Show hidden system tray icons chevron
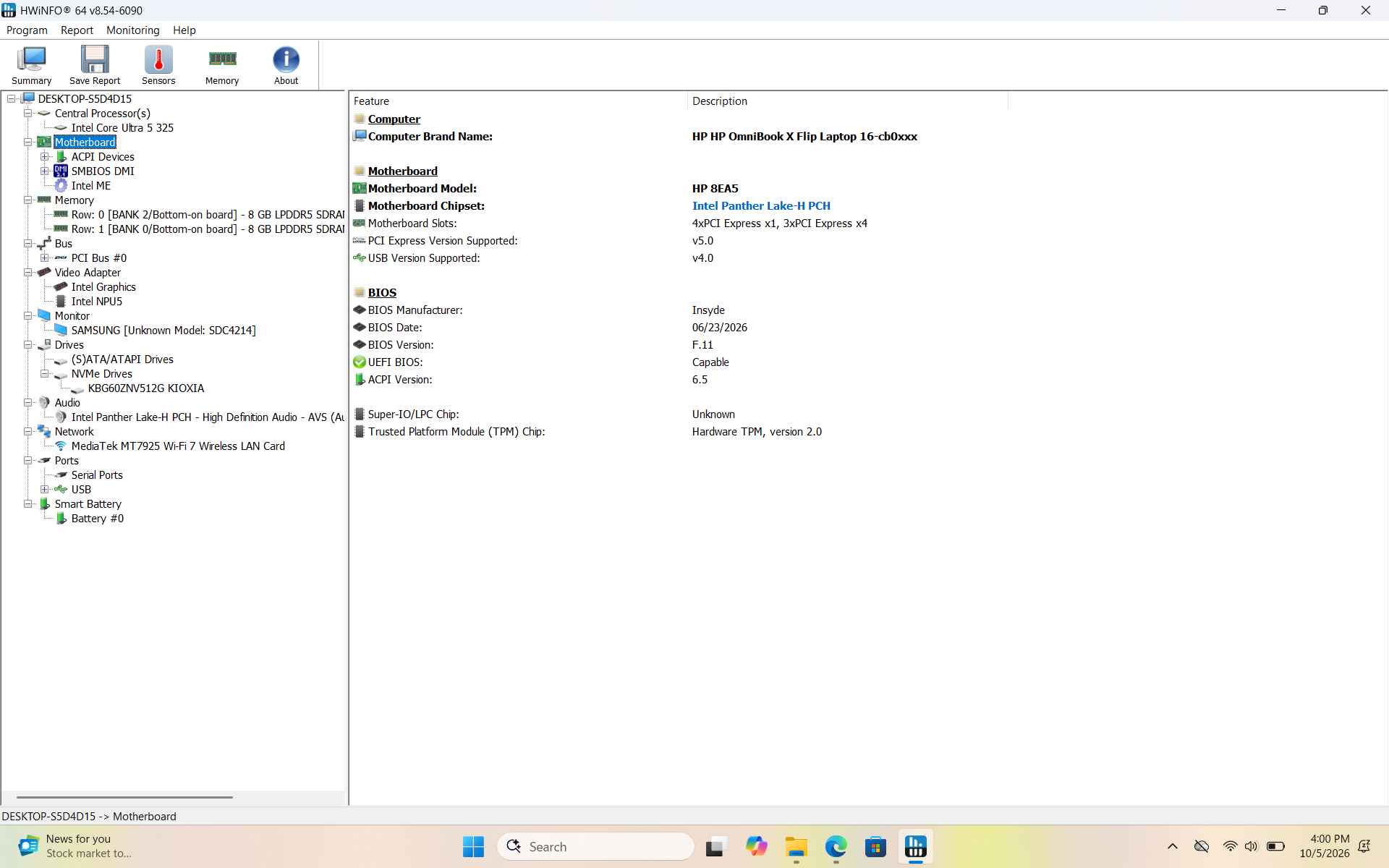This screenshot has width=1389, height=868. [1172, 846]
